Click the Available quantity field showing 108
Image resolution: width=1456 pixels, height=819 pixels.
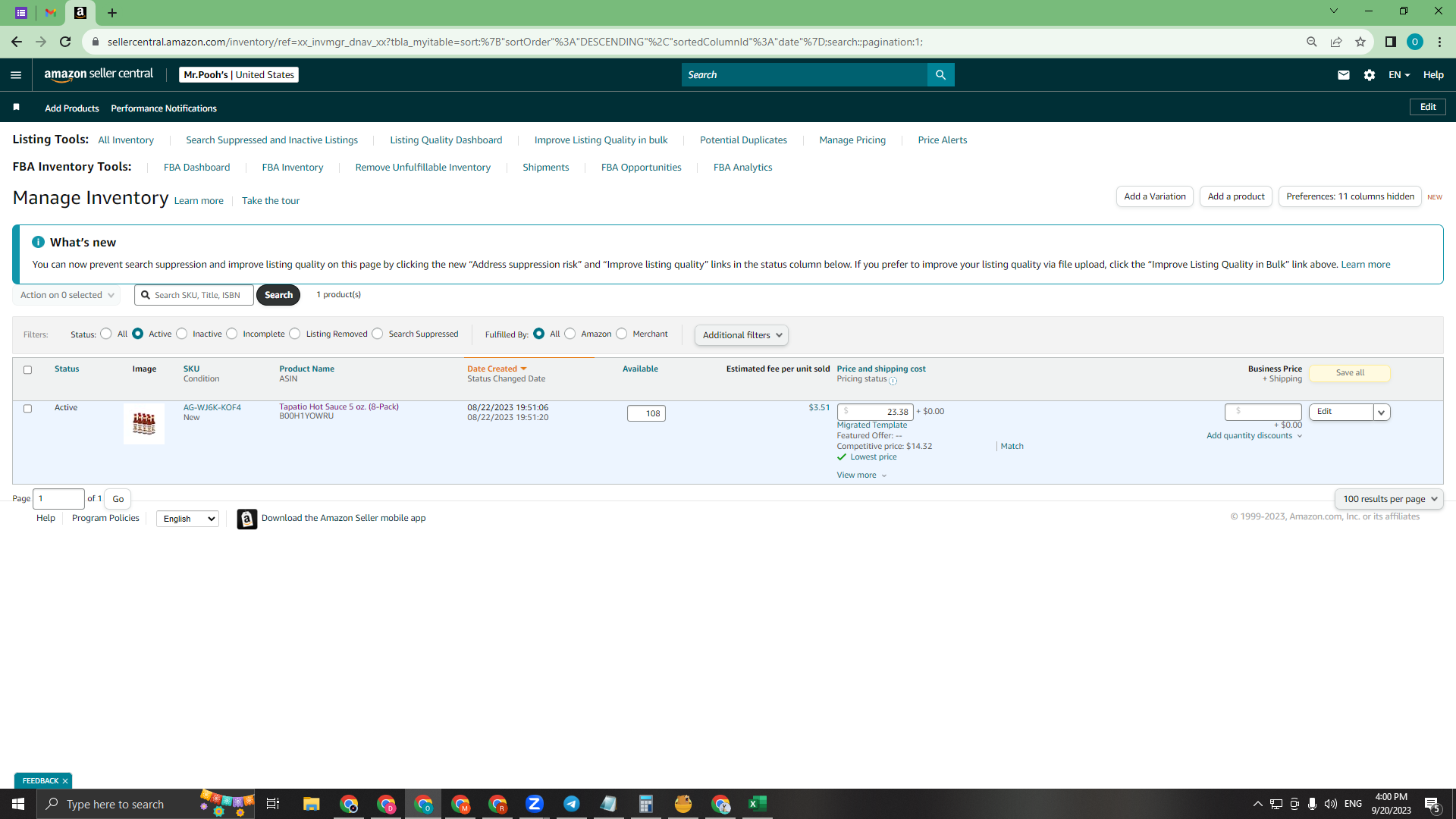pos(646,413)
